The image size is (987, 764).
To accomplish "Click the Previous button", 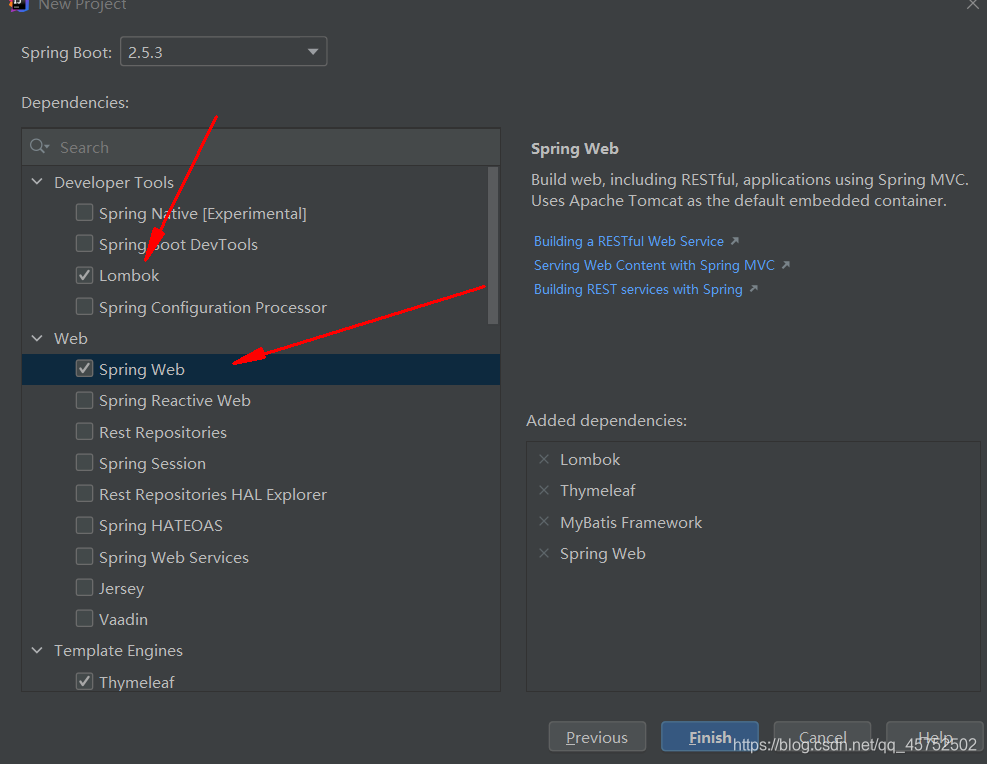I will pyautogui.click(x=597, y=736).
